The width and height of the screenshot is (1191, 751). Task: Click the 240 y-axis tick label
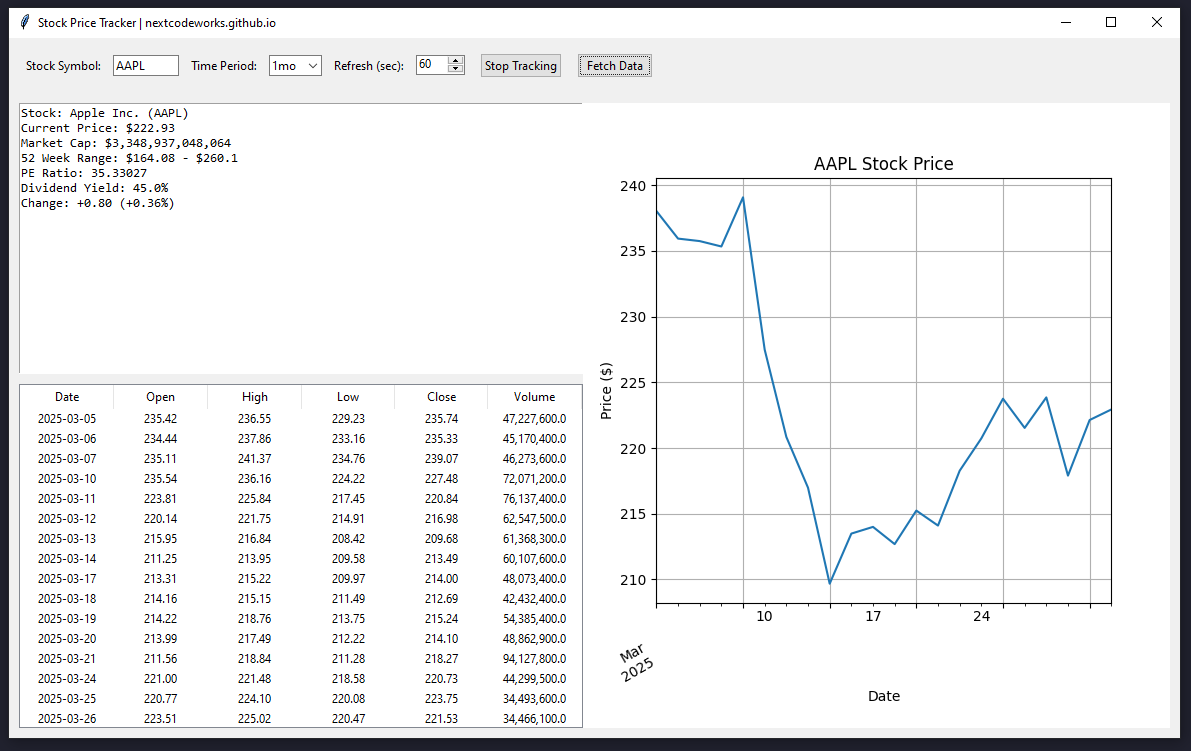point(633,186)
